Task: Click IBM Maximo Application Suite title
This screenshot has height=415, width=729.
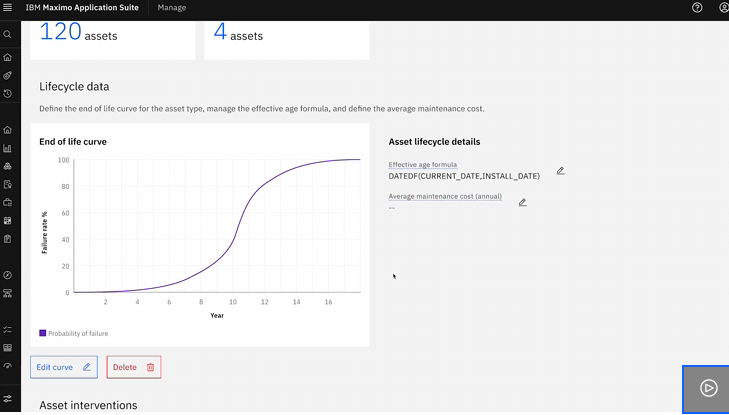Action: pos(82,7)
